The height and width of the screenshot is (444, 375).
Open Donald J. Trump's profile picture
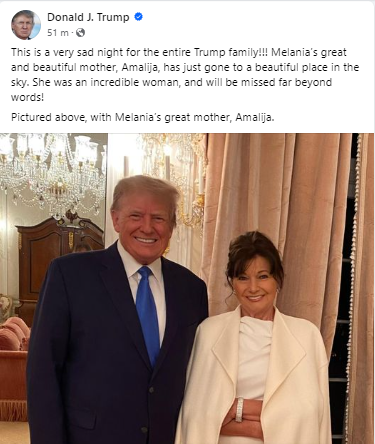click(26, 25)
